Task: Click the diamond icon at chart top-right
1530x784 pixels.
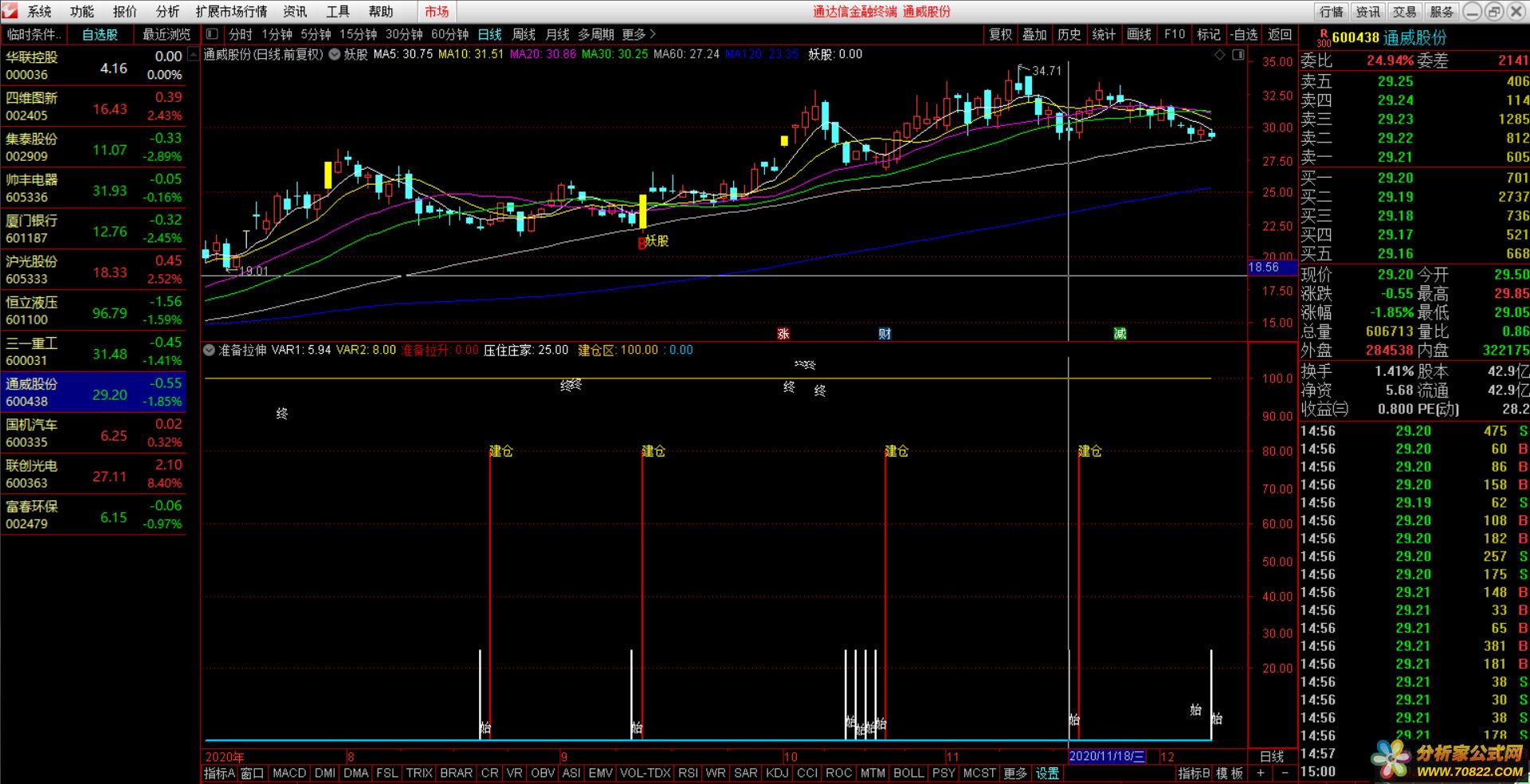Action: pos(1220,54)
